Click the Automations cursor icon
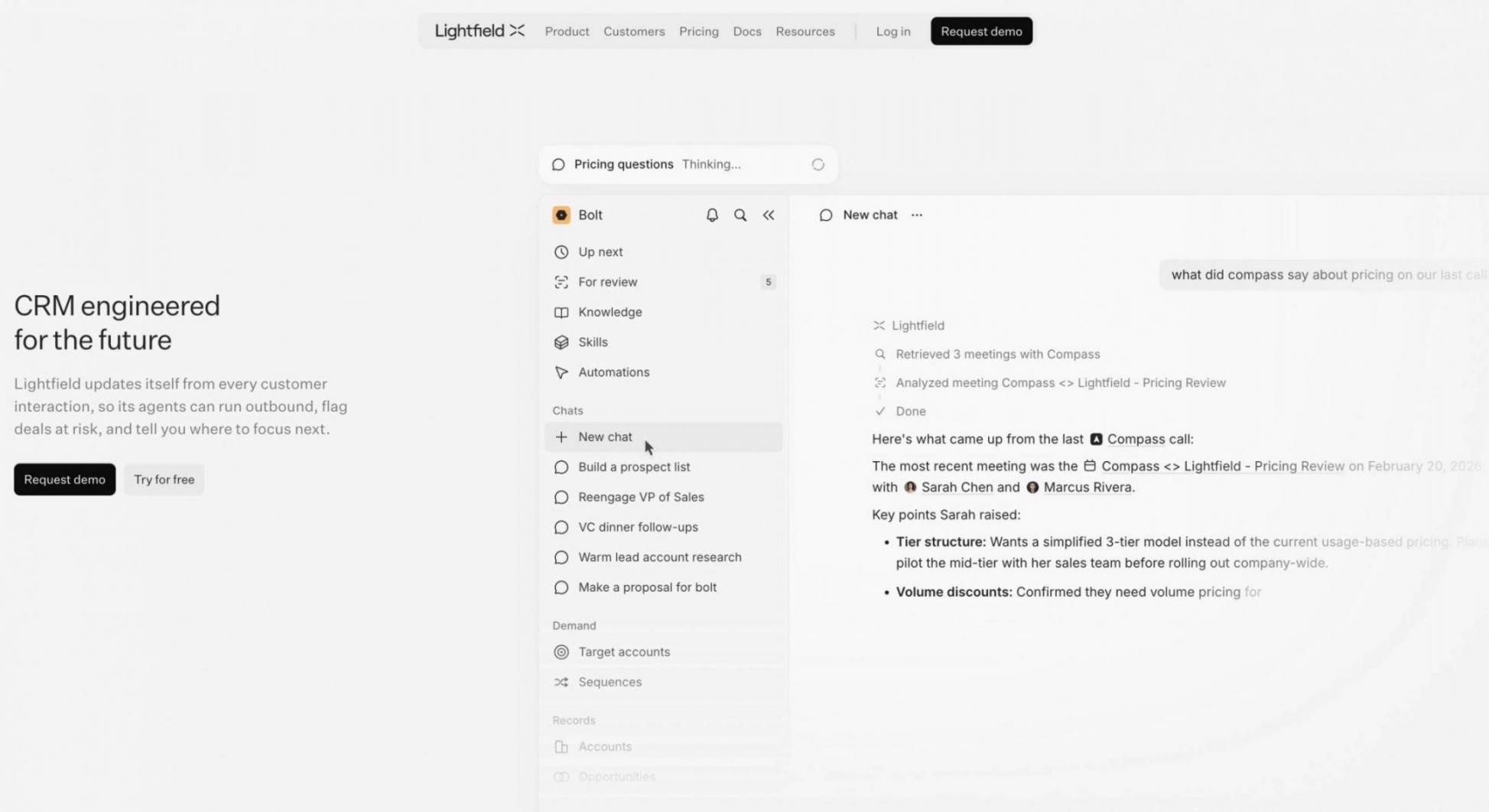 pyautogui.click(x=561, y=372)
